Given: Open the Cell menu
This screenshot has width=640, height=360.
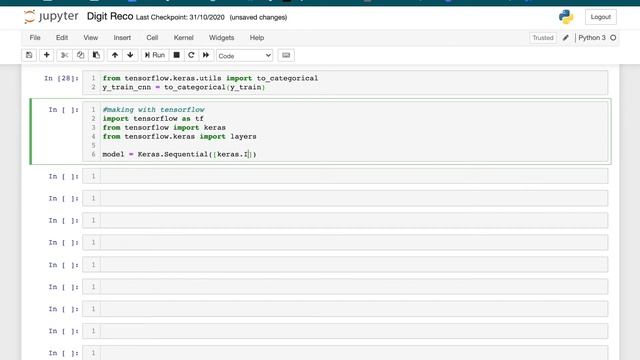Looking at the screenshot, I should [152, 38].
